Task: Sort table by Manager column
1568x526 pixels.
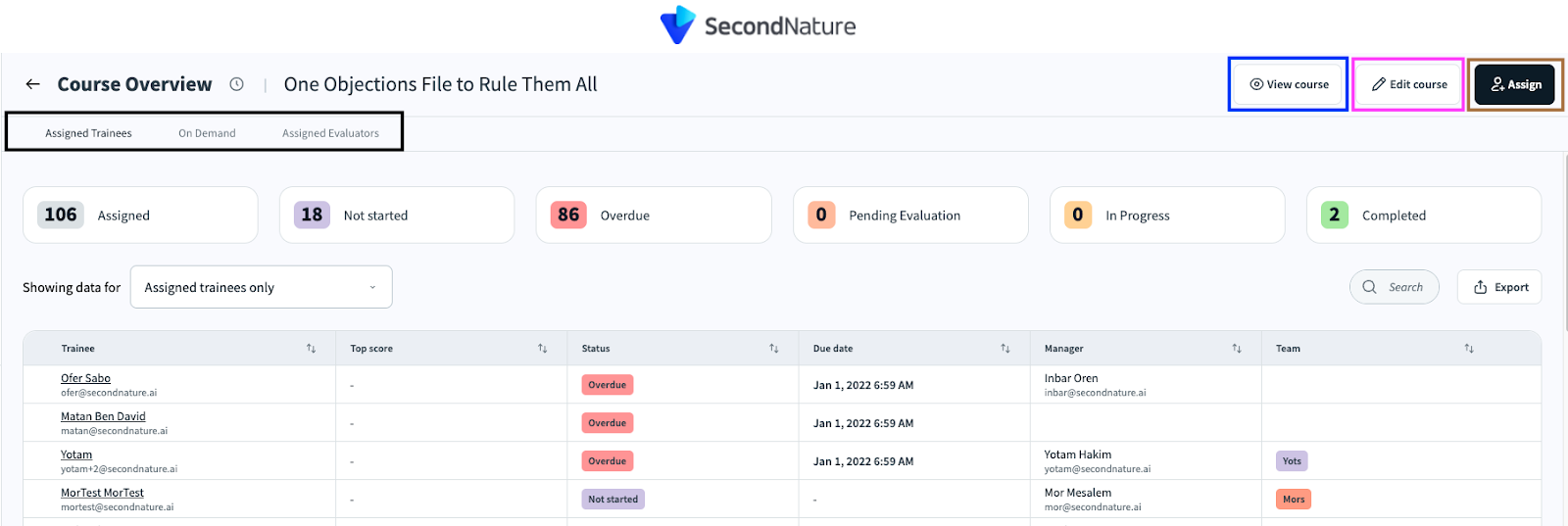Action: click(1236, 349)
